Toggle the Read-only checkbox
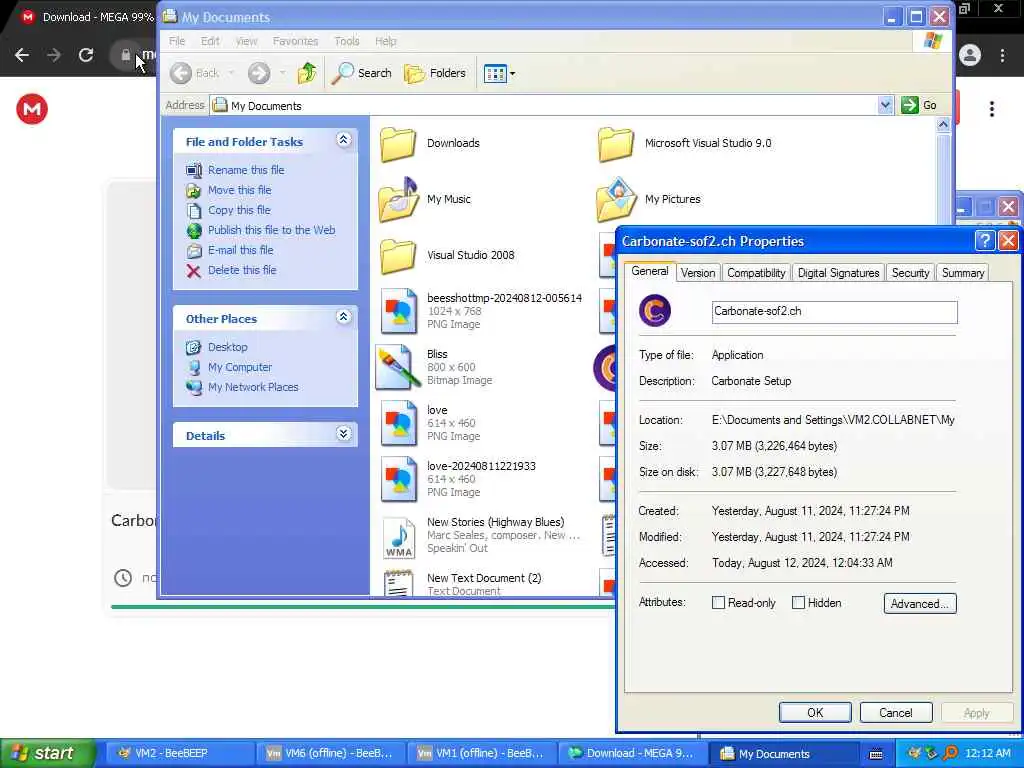1024x768 pixels. coord(718,603)
